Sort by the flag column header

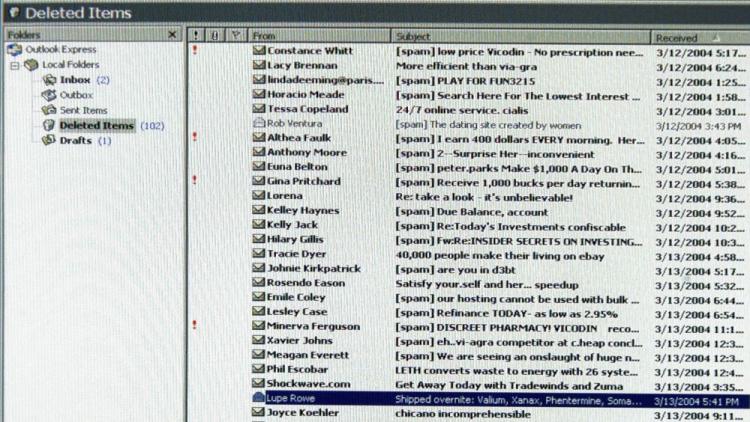(235, 36)
